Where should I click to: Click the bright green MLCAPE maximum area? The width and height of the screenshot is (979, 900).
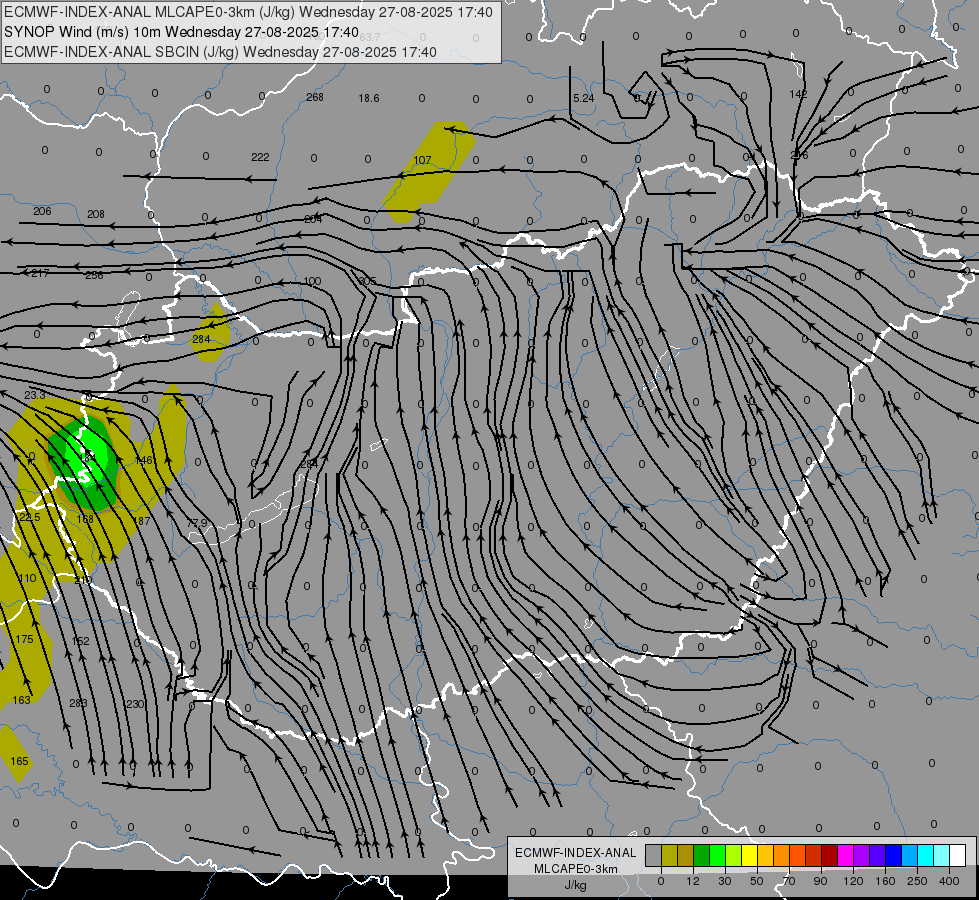pos(87,459)
